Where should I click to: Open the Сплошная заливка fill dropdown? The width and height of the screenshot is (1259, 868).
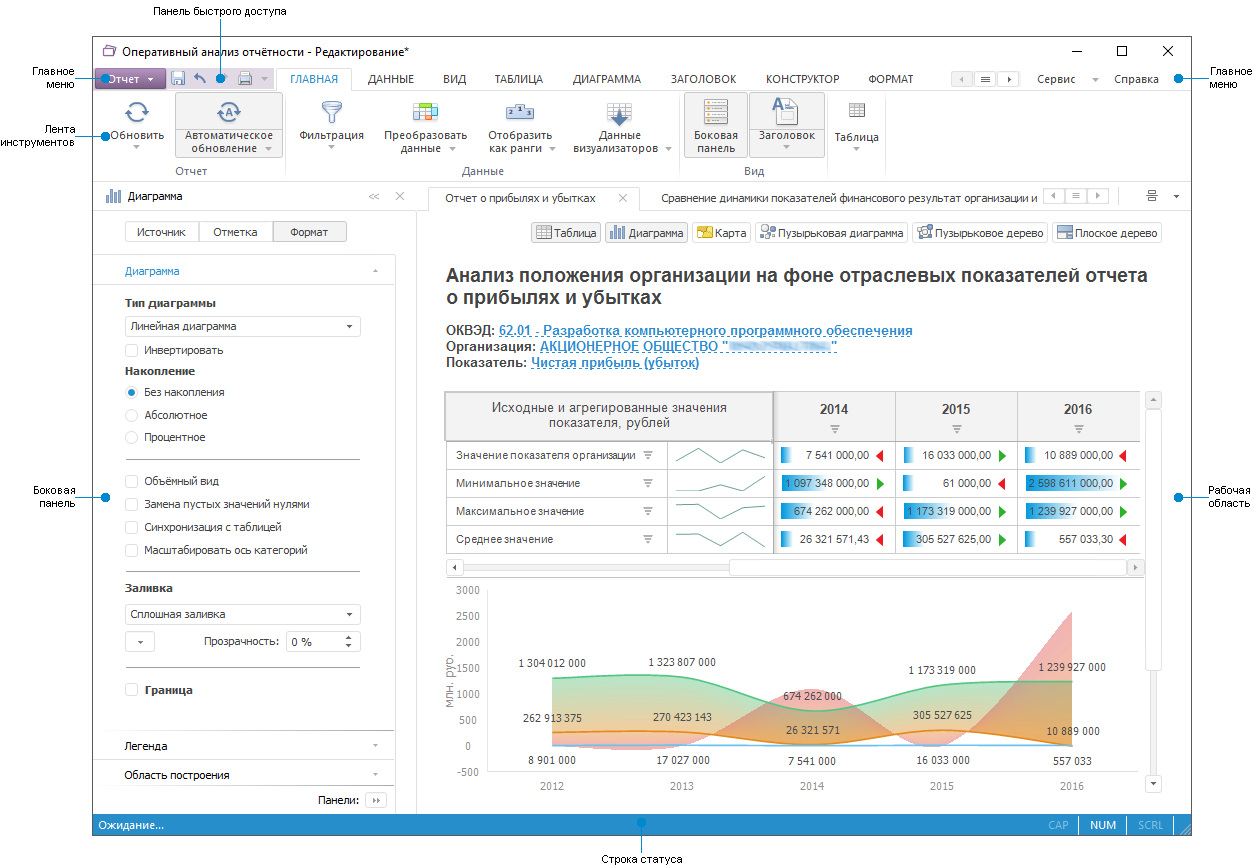(242, 615)
